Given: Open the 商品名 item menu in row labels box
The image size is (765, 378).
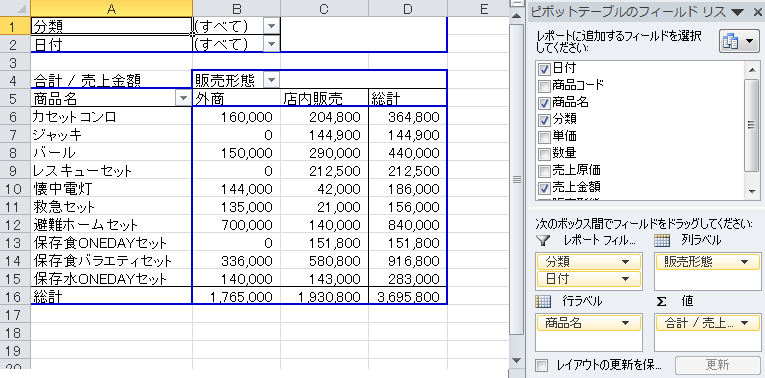Looking at the screenshot, I should (x=625, y=323).
